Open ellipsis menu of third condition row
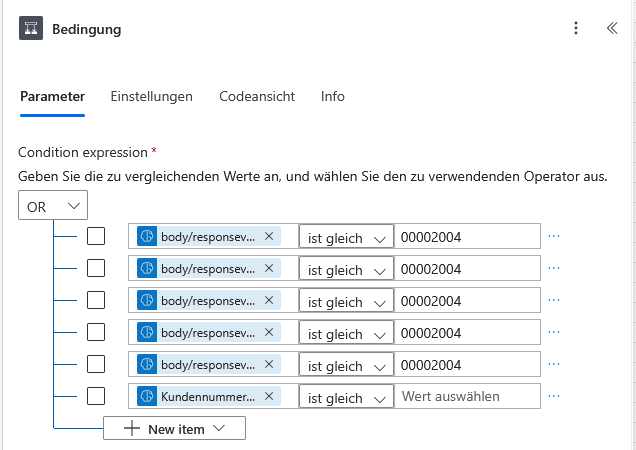 (x=554, y=300)
